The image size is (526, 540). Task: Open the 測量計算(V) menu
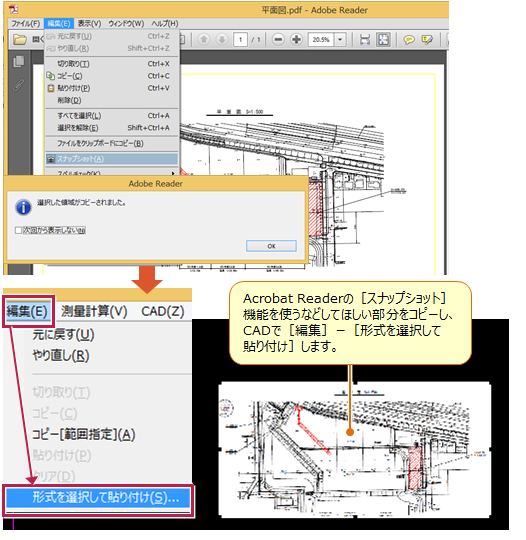click(x=94, y=312)
